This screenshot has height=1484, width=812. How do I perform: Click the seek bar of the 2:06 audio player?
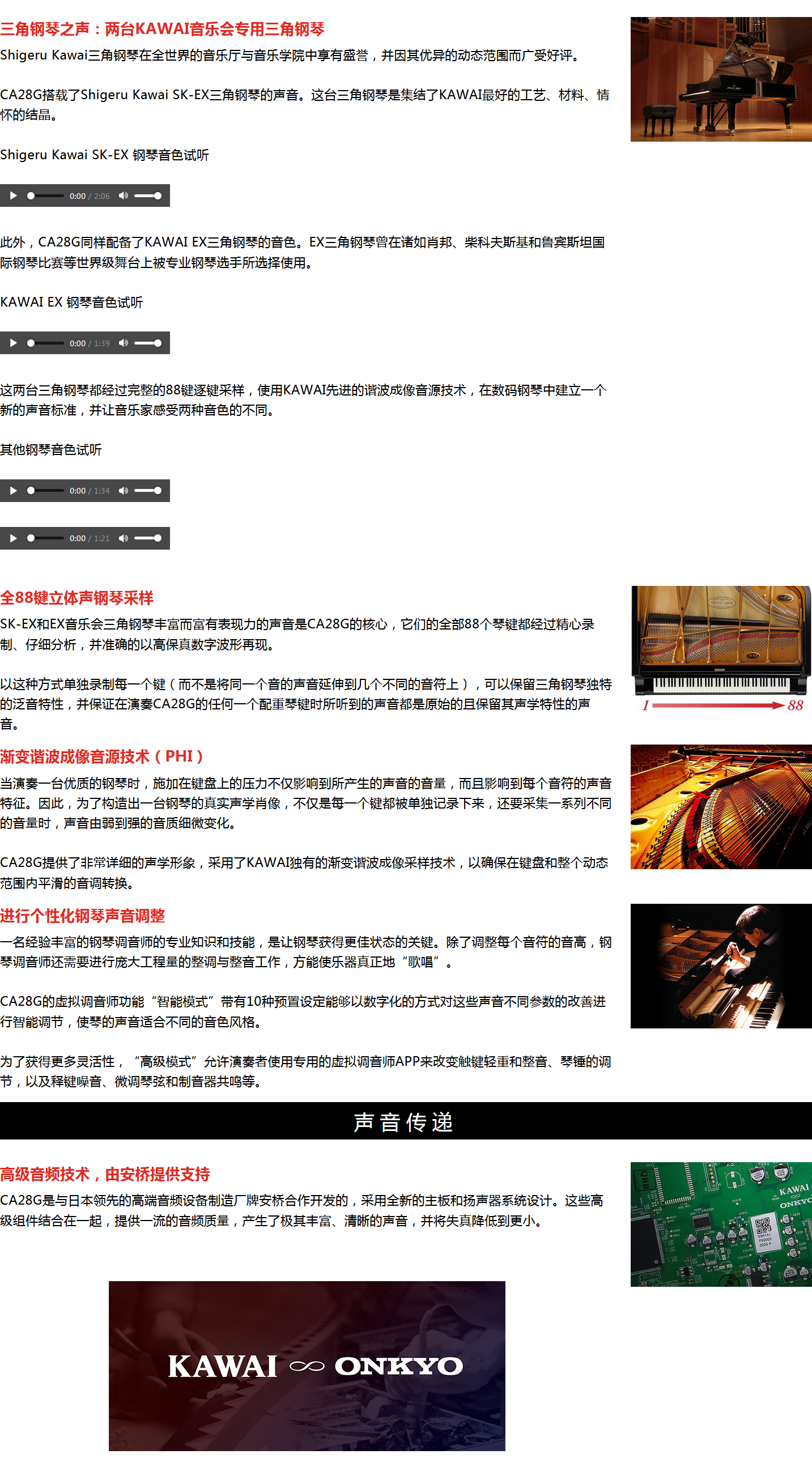46,196
